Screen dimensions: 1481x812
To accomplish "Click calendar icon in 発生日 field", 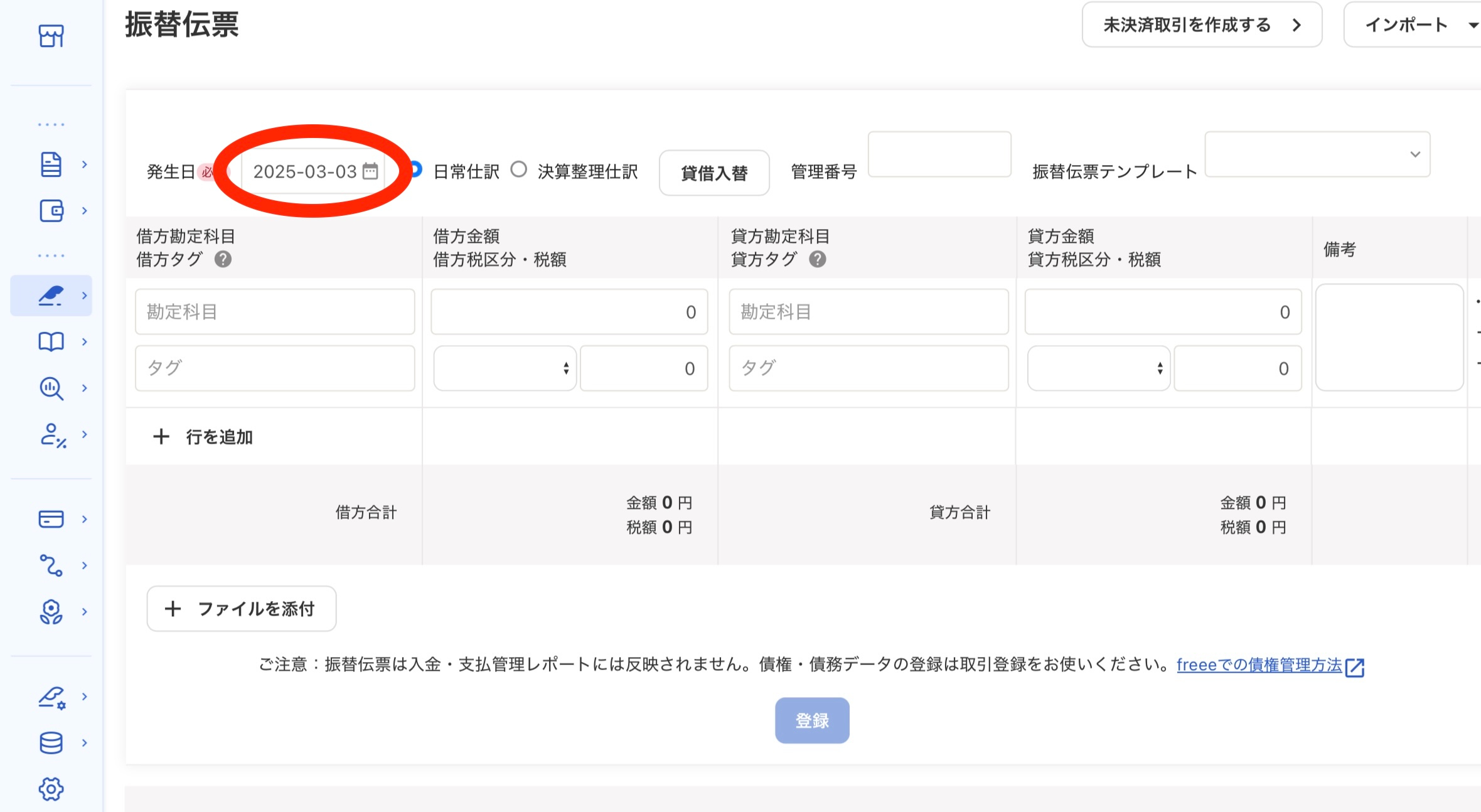I will click(371, 171).
